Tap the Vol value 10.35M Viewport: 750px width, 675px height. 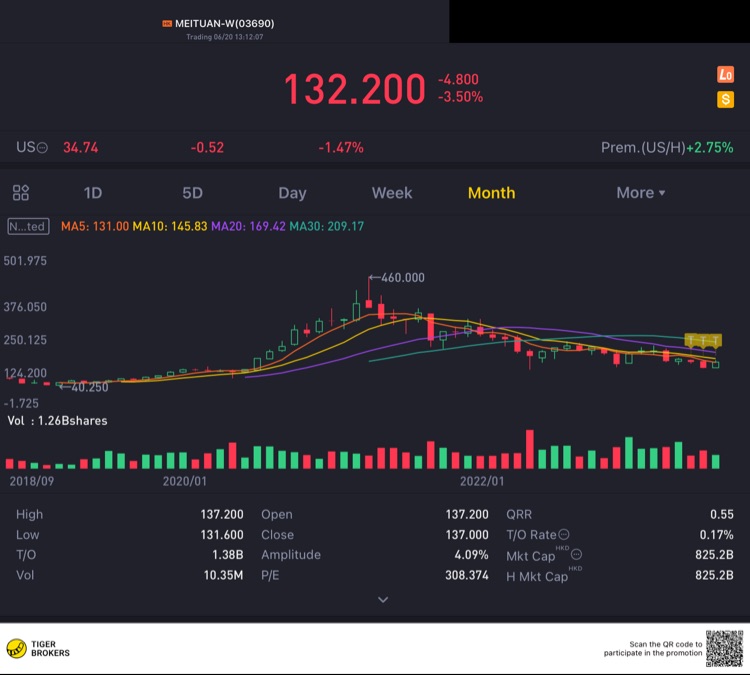(223, 575)
